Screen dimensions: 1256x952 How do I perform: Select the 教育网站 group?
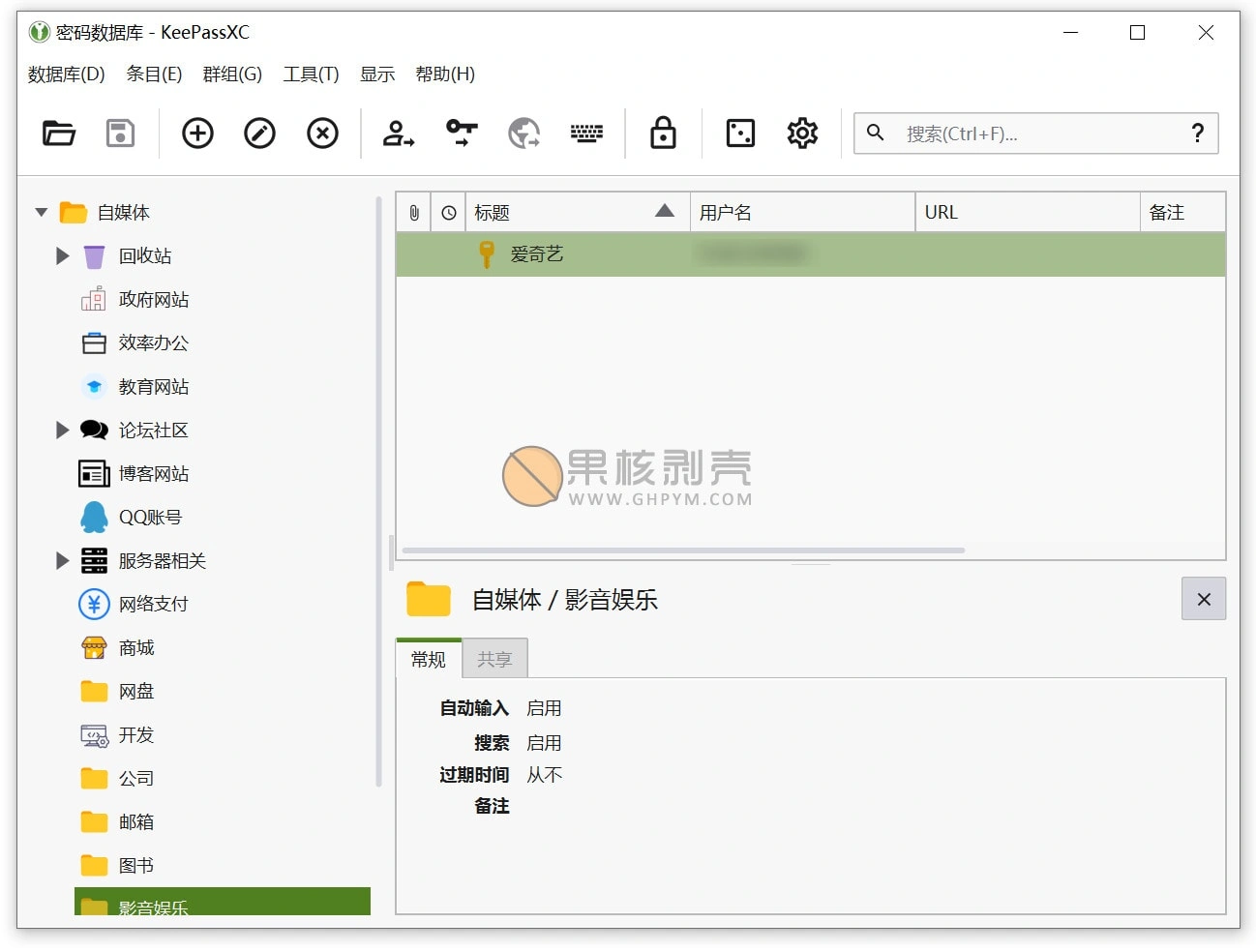pyautogui.click(x=154, y=387)
